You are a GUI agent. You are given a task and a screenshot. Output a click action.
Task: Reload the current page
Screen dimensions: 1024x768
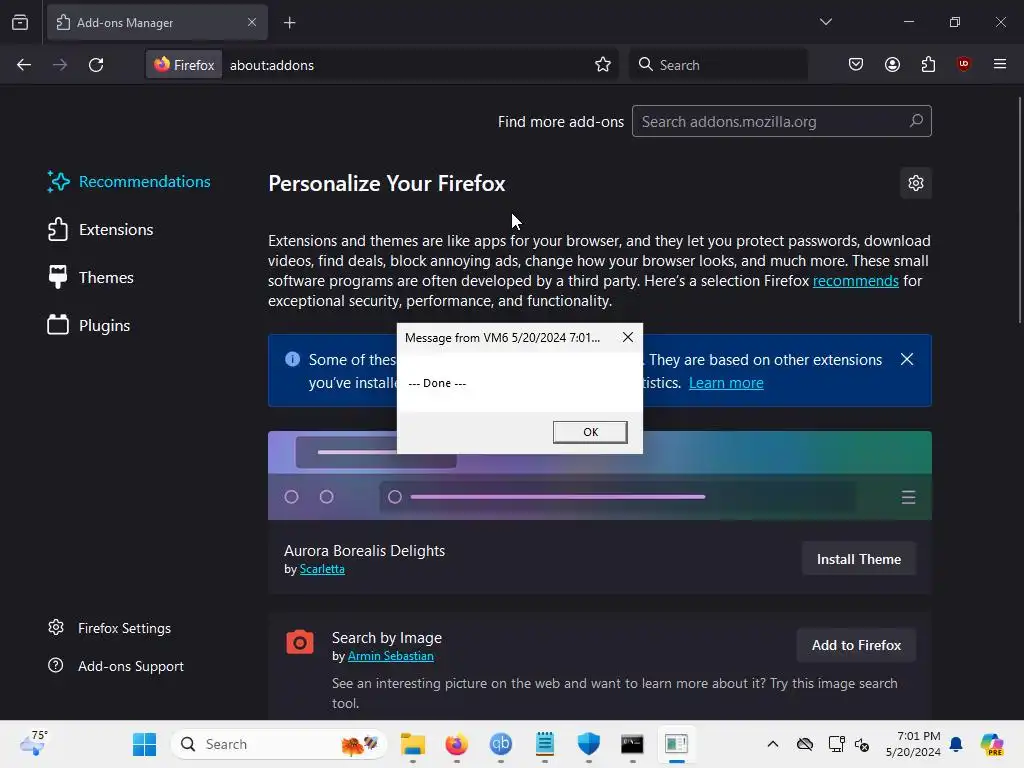coord(96,65)
